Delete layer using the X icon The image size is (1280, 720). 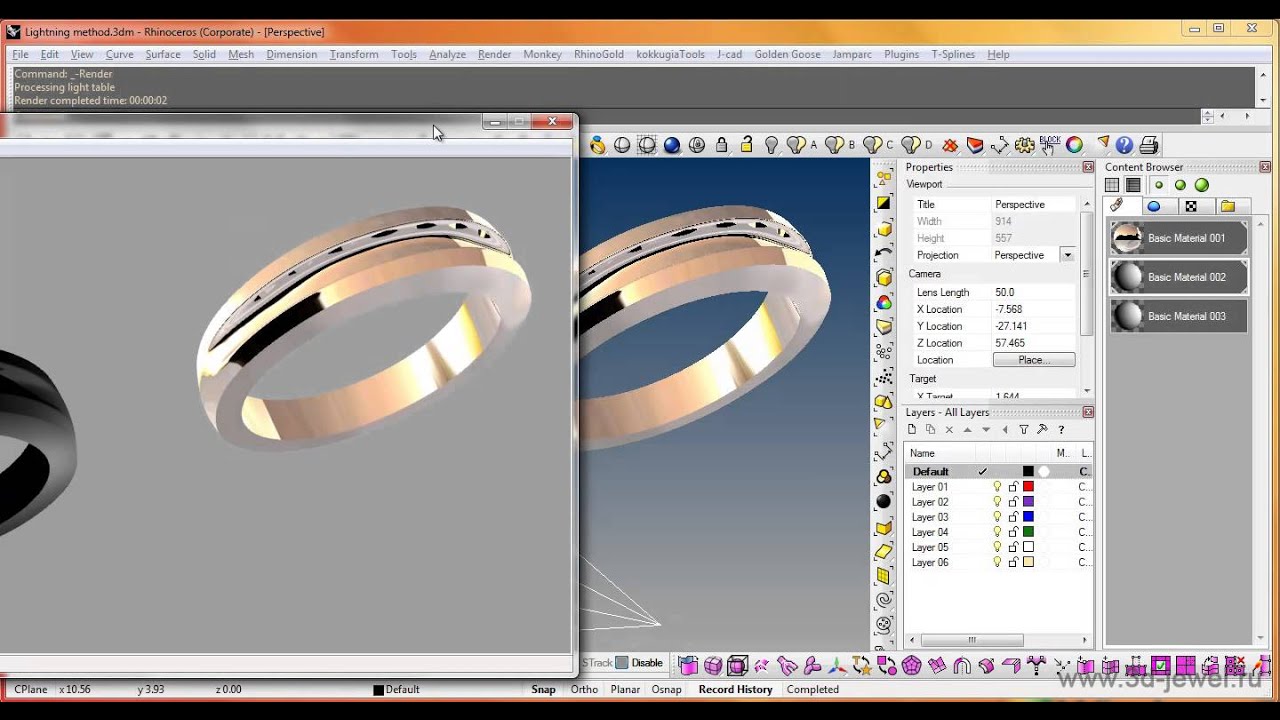[x=949, y=430]
